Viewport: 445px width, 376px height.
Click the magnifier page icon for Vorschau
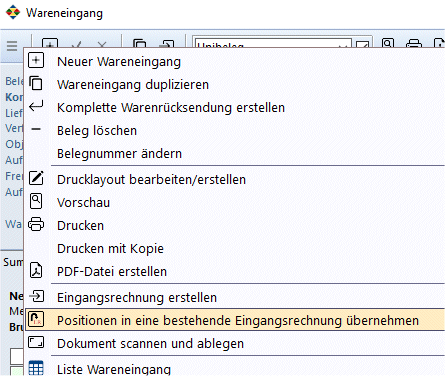tap(36, 201)
